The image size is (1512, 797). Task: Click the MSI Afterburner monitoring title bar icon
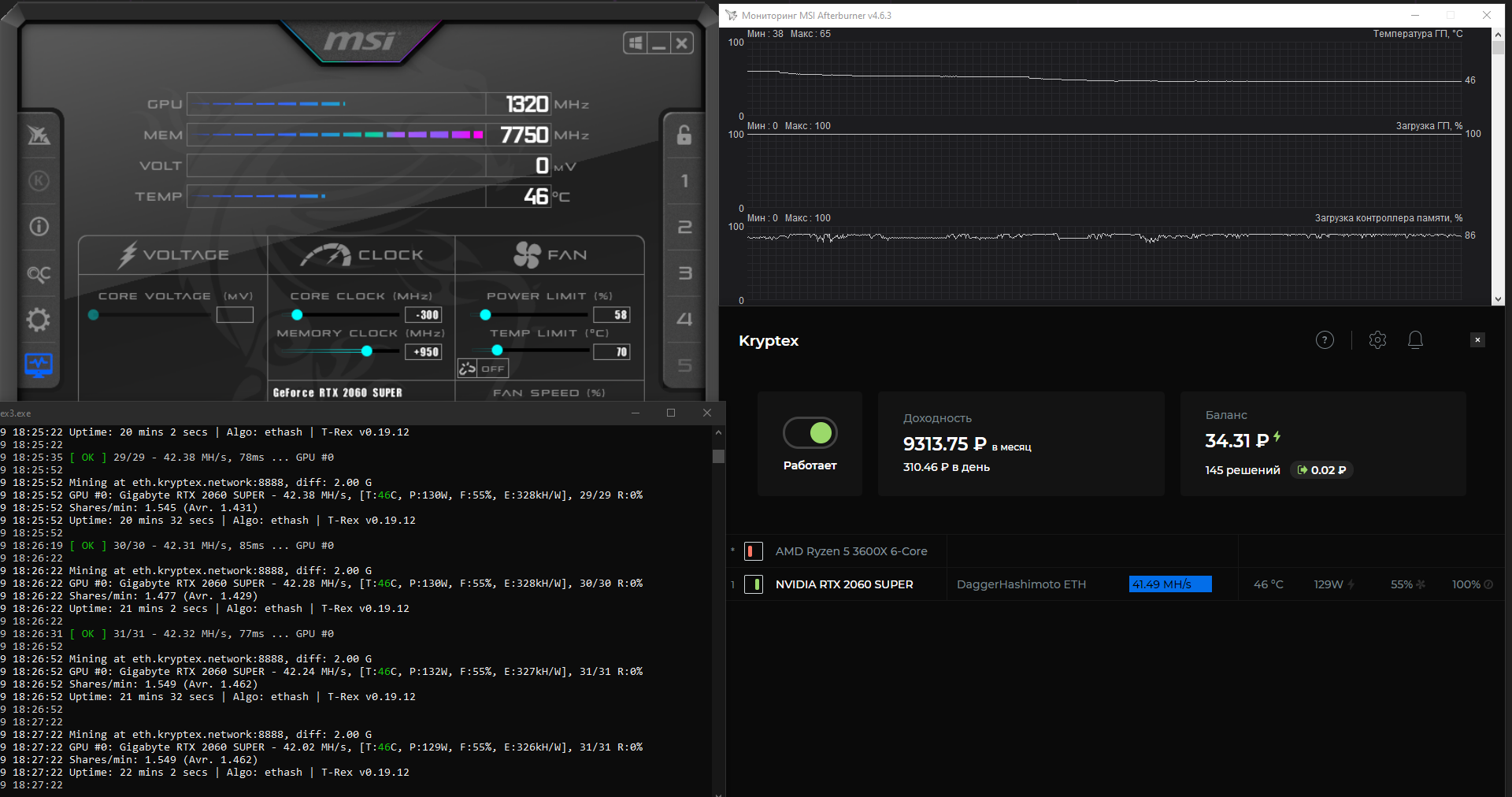click(x=732, y=15)
